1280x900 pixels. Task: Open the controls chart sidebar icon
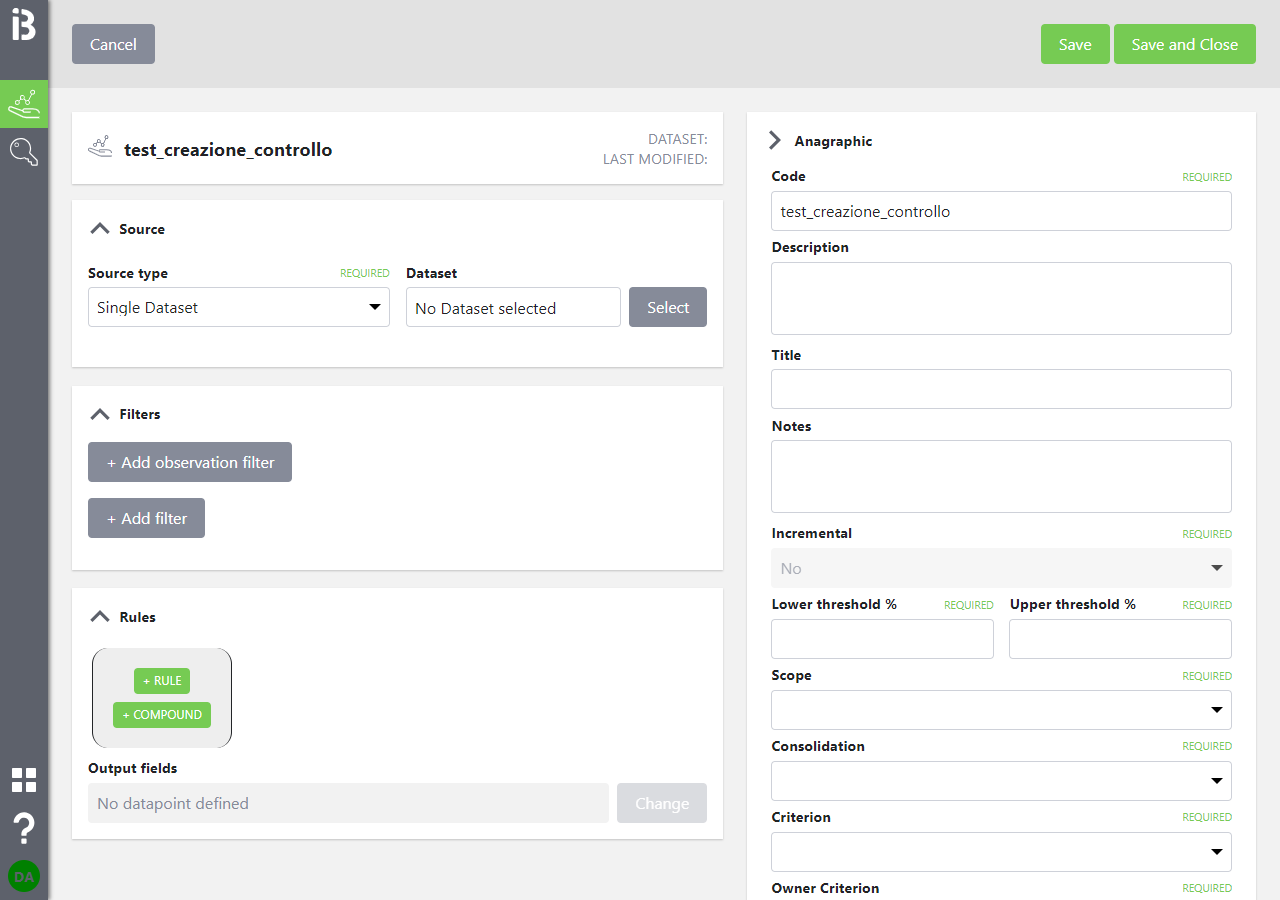pyautogui.click(x=23, y=104)
